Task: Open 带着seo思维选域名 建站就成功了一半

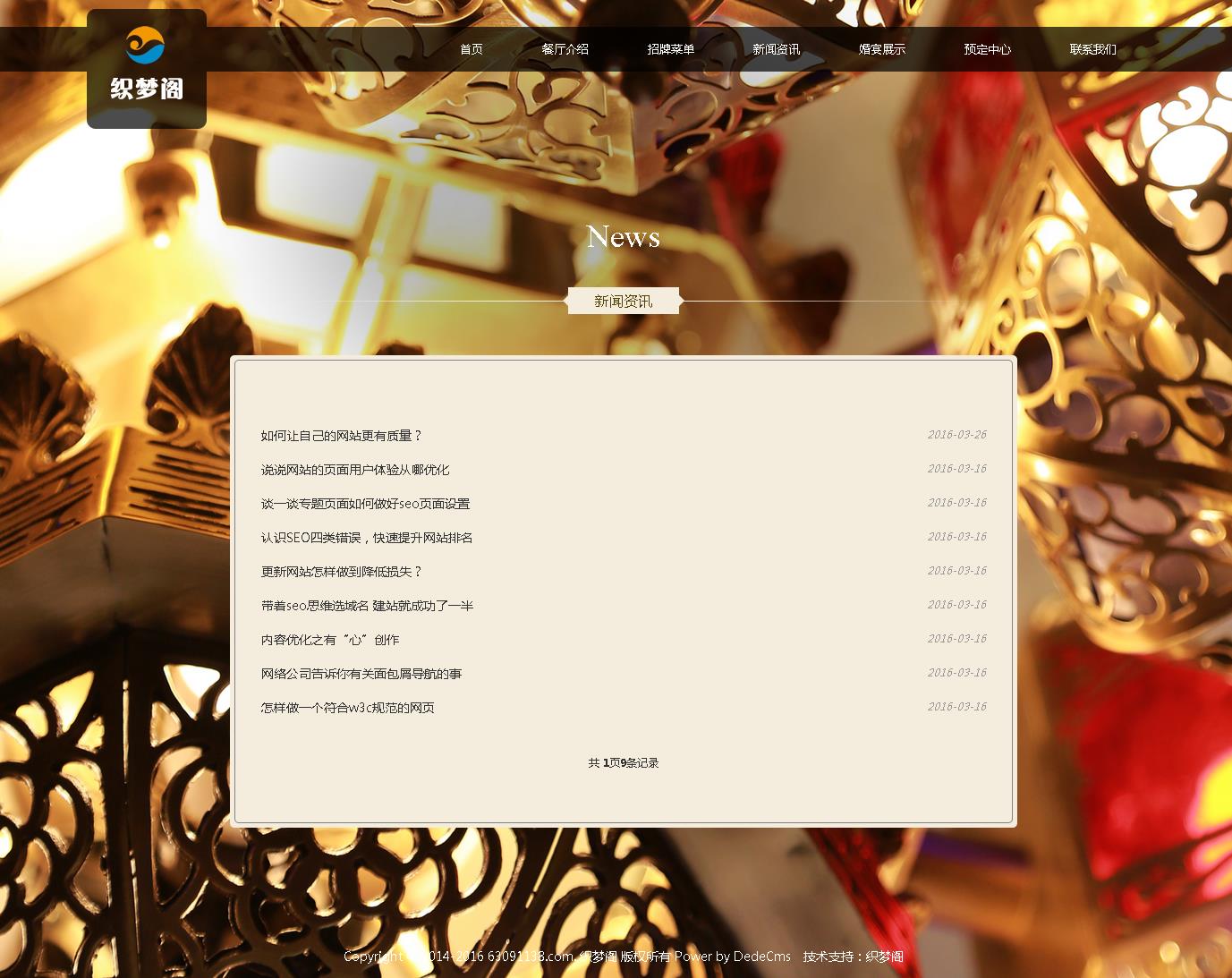Action: pos(367,606)
